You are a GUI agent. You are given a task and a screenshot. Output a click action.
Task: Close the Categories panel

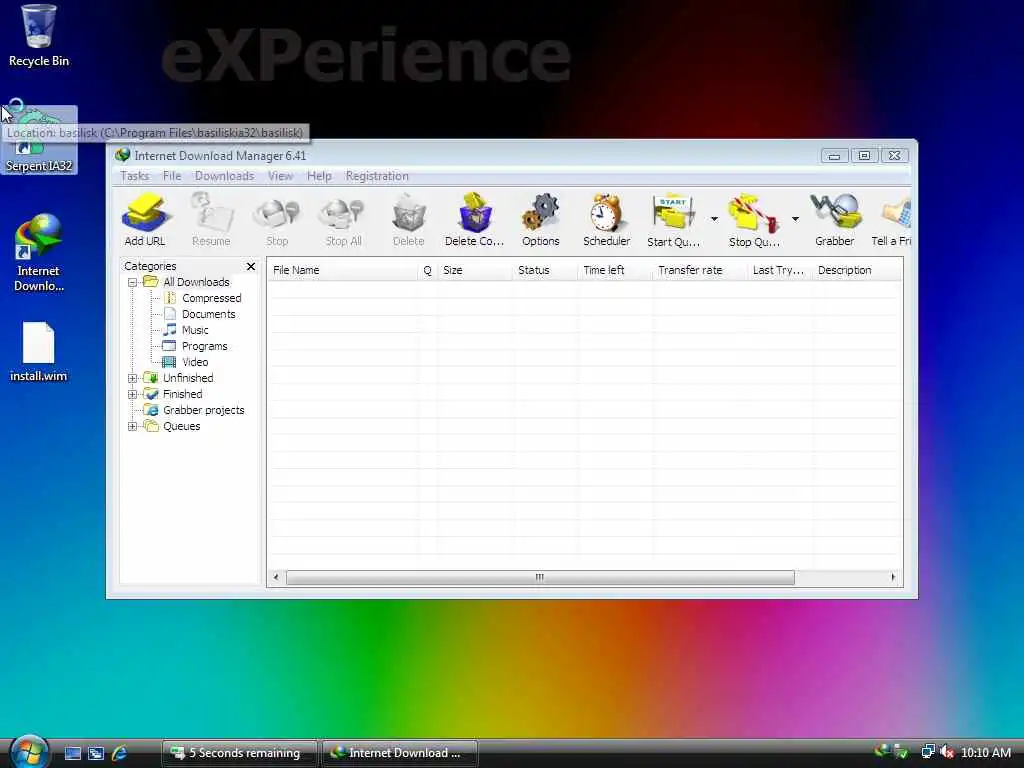tap(251, 266)
